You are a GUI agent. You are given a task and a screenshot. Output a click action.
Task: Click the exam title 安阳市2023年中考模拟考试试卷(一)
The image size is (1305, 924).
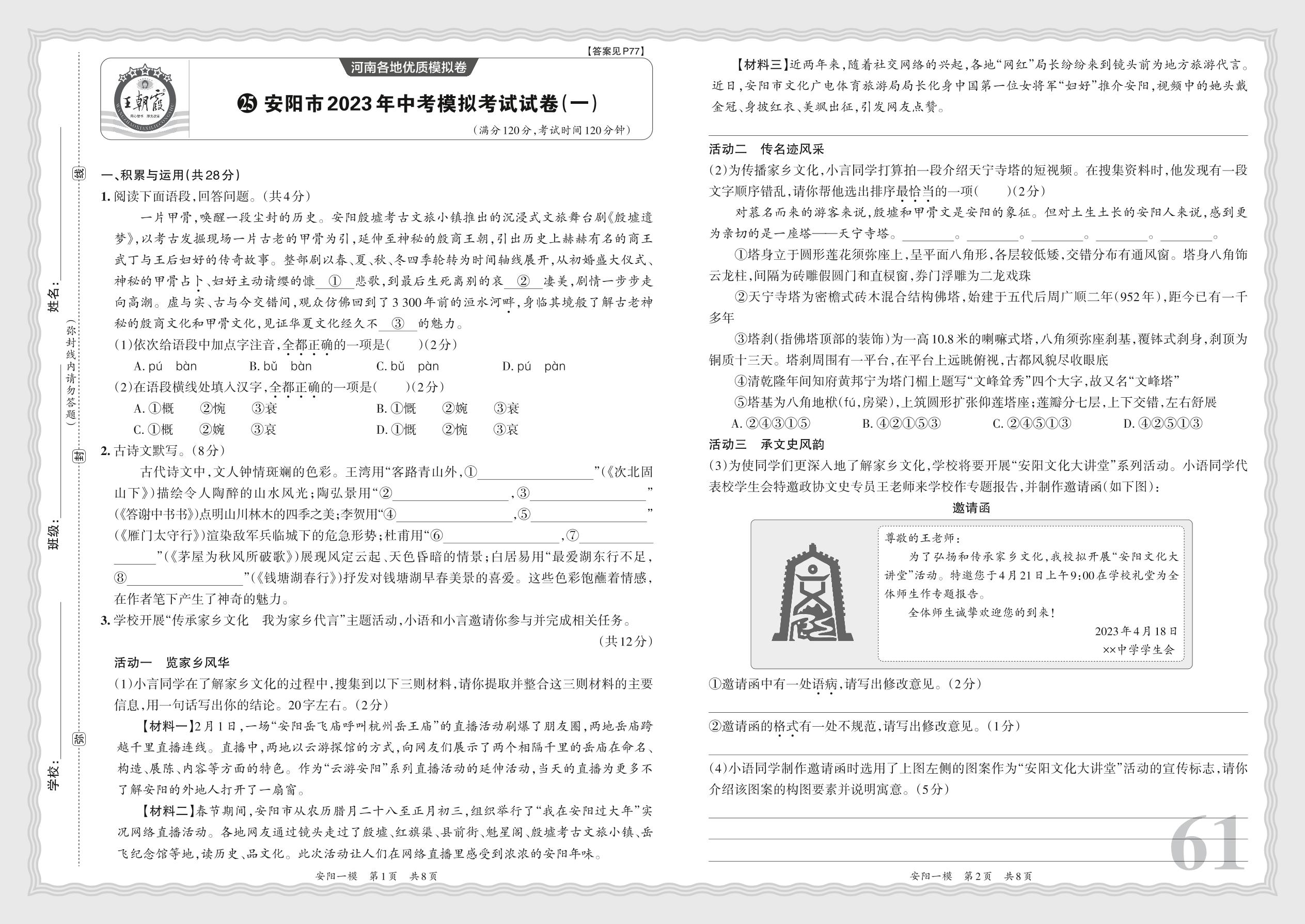[431, 103]
